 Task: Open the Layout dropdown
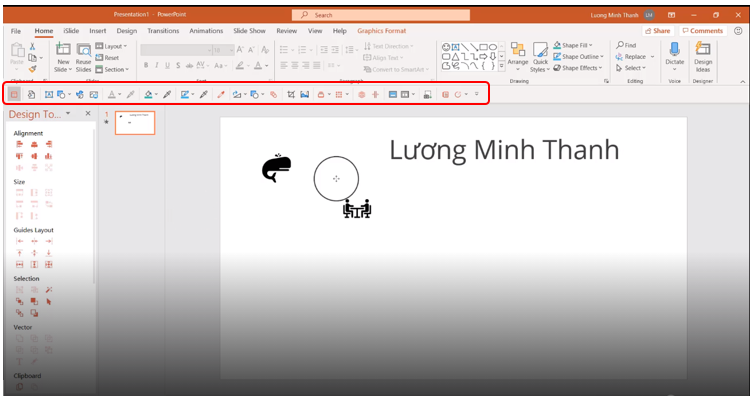[111, 46]
